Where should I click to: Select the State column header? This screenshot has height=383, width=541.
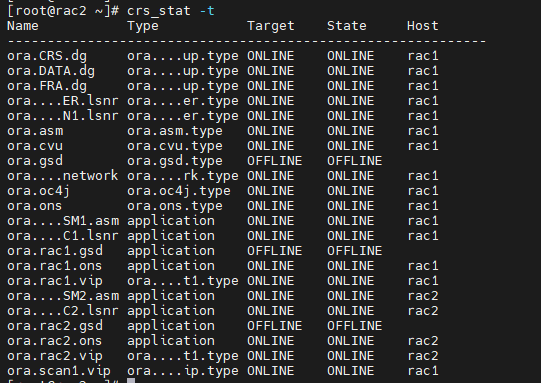347,26
